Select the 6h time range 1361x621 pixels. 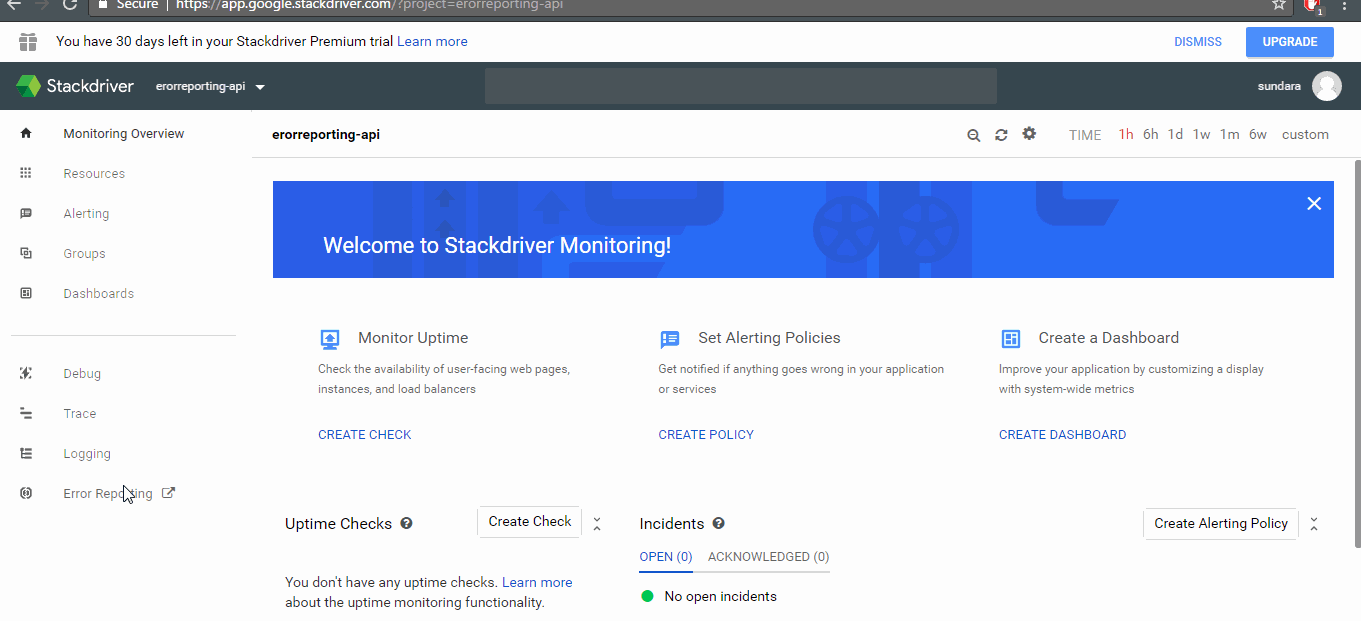[1151, 134]
